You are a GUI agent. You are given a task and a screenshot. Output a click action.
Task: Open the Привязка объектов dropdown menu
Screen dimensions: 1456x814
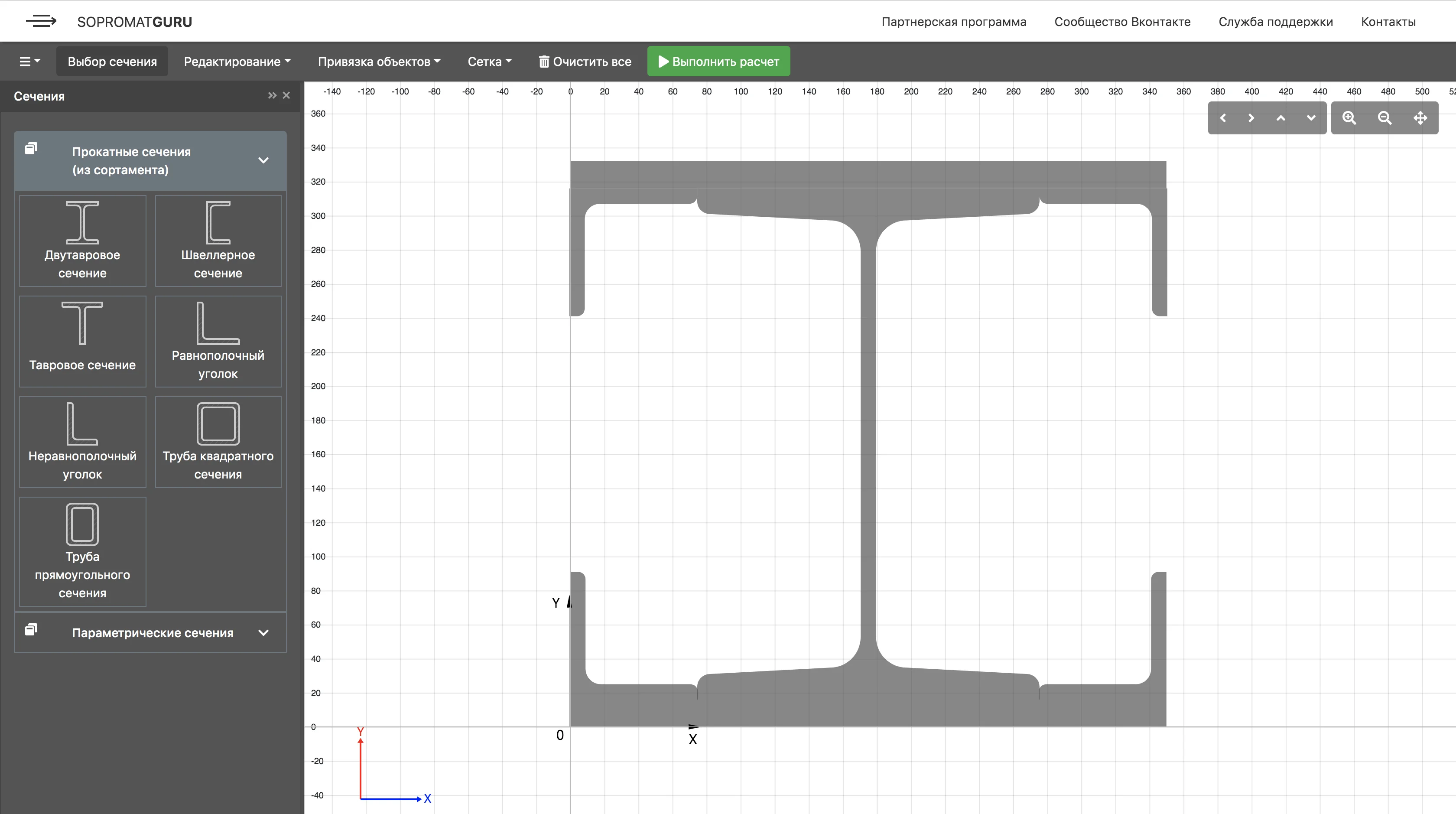[379, 62]
